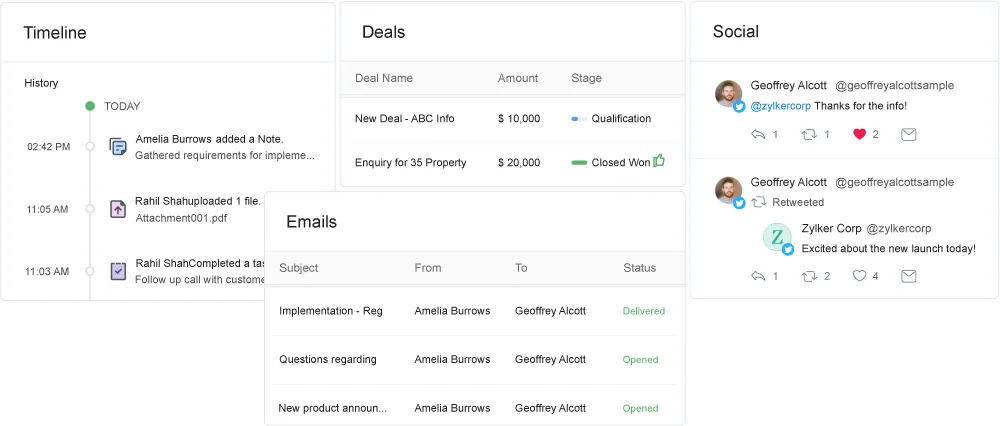Open the New Deal - ABC Info deal

pos(404,118)
